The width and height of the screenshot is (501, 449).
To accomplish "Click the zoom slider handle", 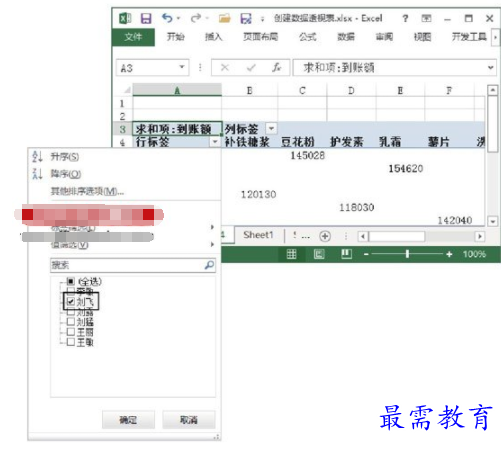I will (407, 254).
